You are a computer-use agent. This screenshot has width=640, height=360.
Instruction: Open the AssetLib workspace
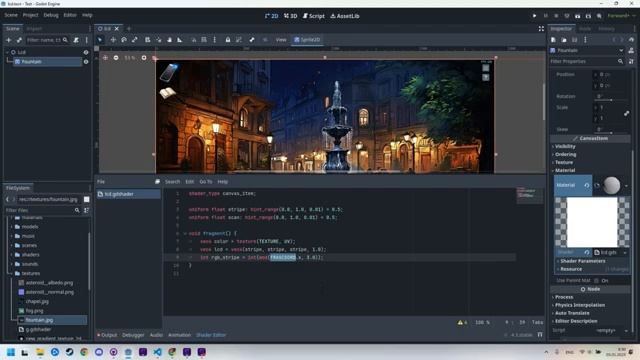345,16
